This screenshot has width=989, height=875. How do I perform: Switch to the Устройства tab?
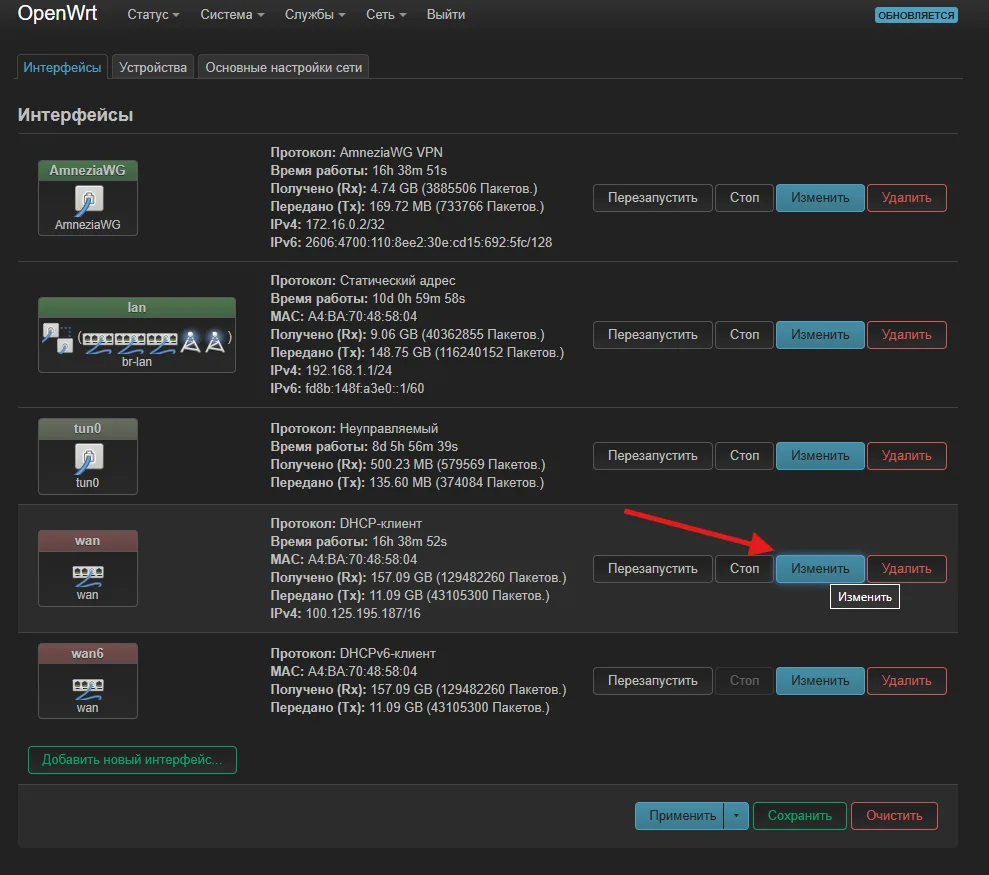(153, 68)
